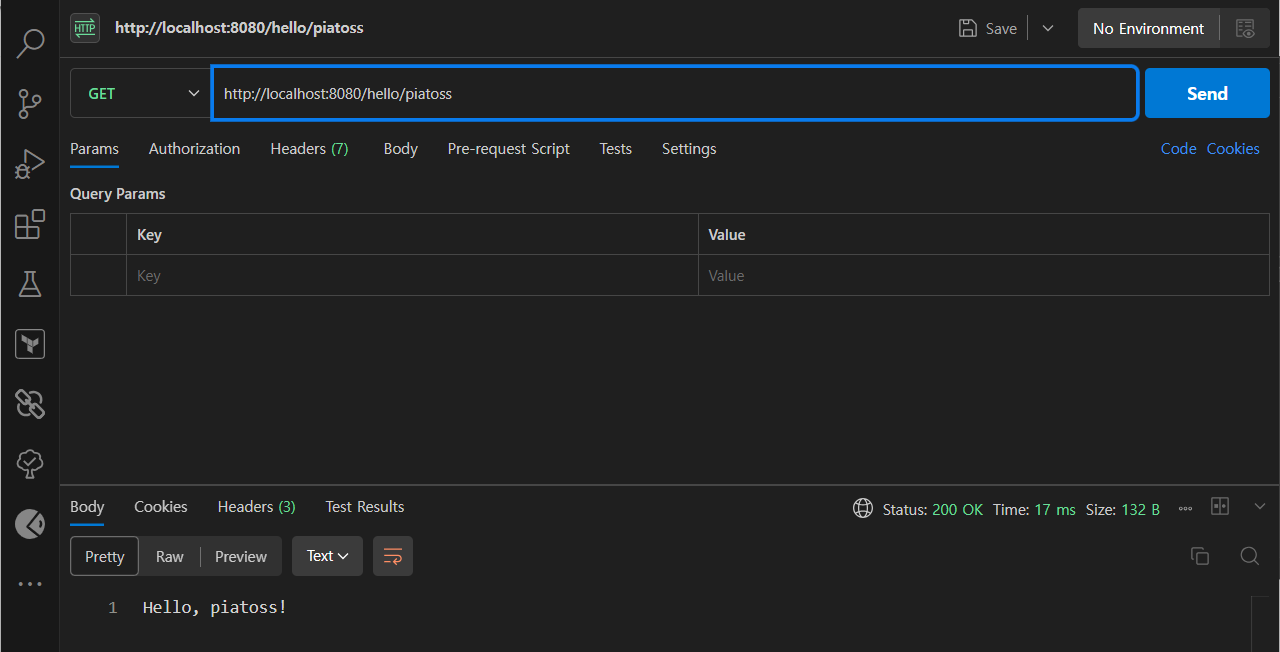This screenshot has width=1280, height=652.
Task: Open the MongoDB tree icon in sidebar
Action: pos(30,463)
